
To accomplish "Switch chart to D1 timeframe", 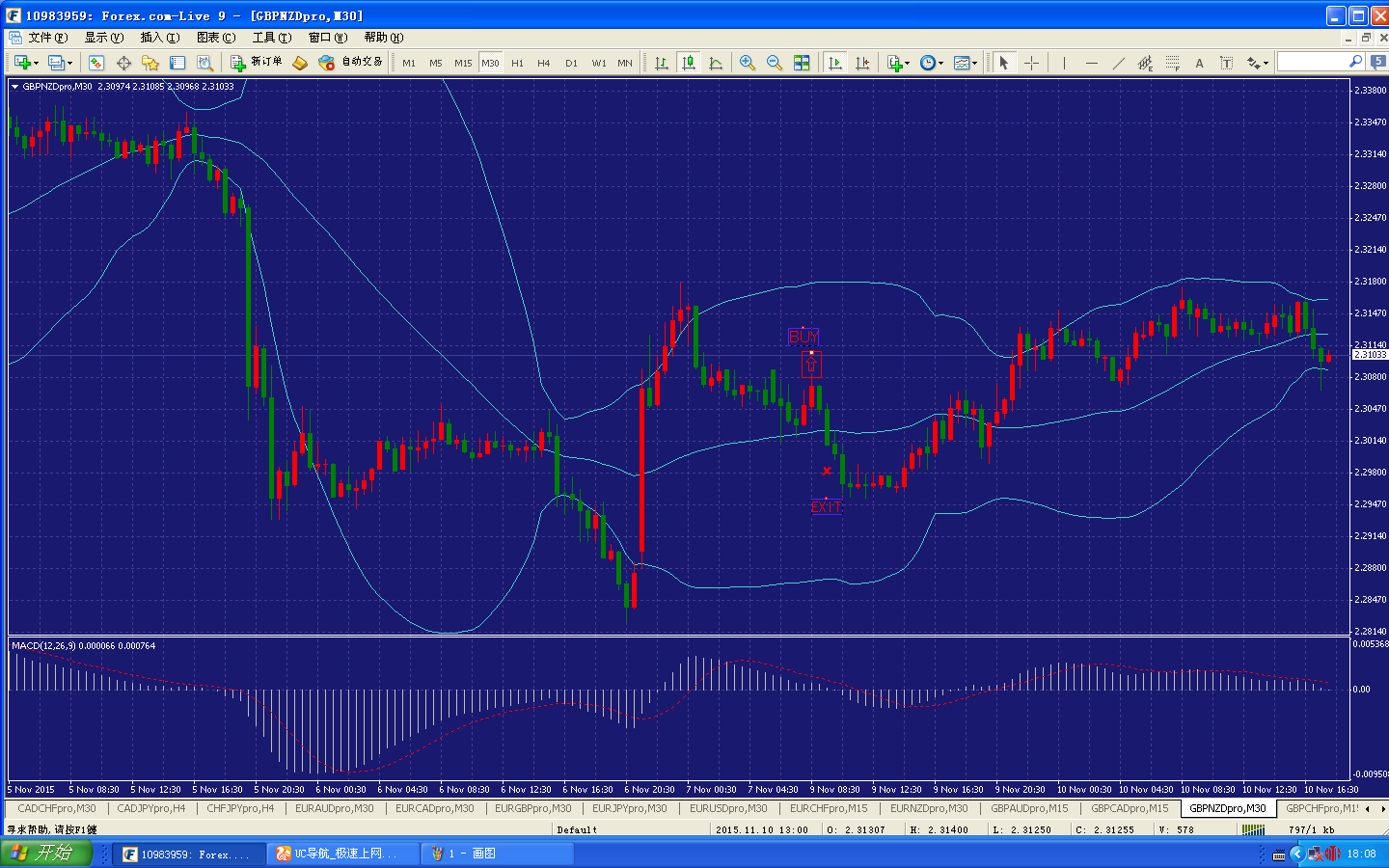I will [571, 63].
